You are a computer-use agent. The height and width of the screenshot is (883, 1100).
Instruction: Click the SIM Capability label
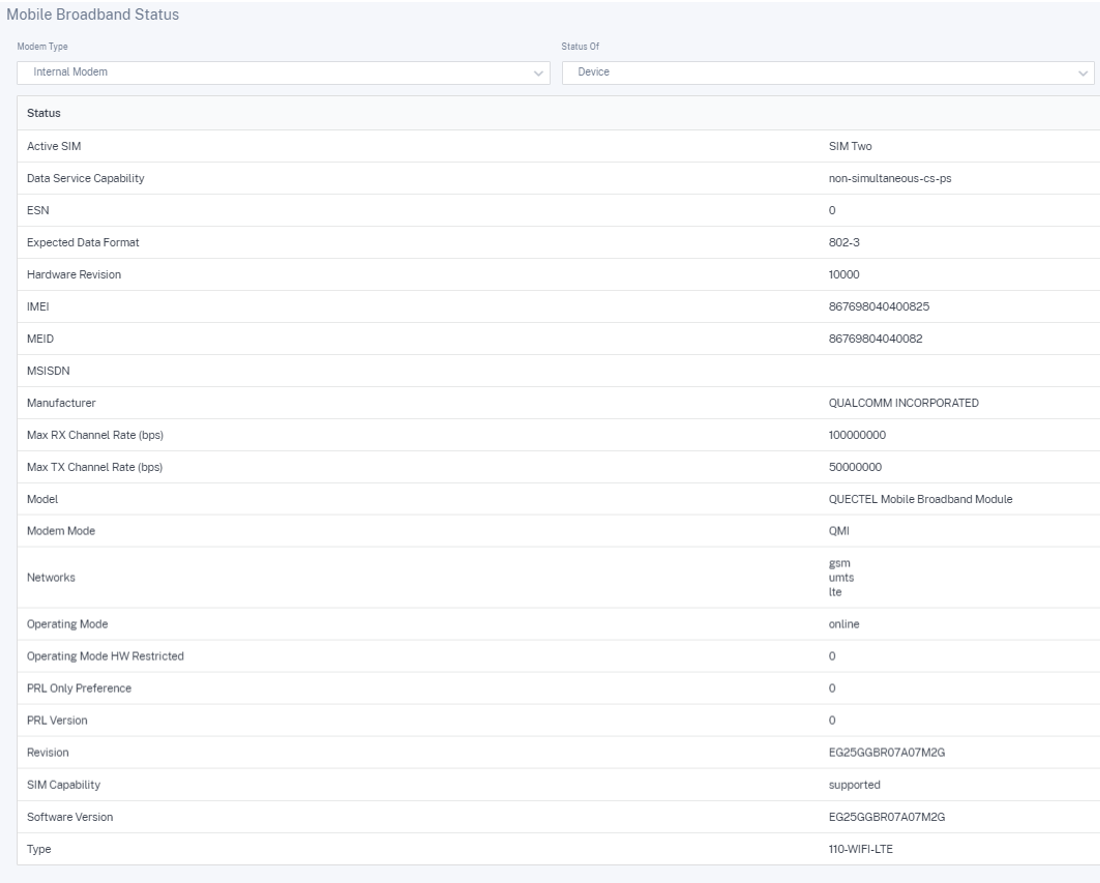64,785
